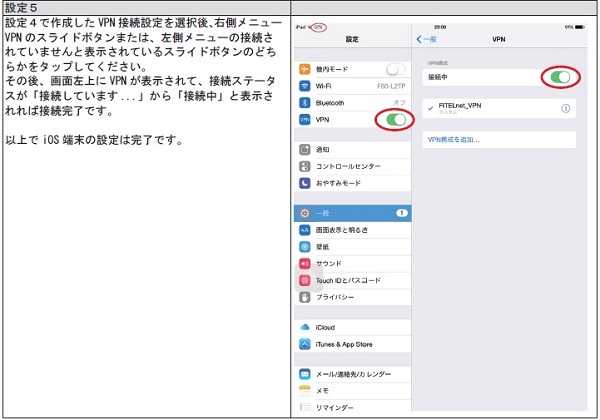This screenshot has width=600, height=420.
Task: Tap the Sounds (サウンド) icon
Action: 305,264
